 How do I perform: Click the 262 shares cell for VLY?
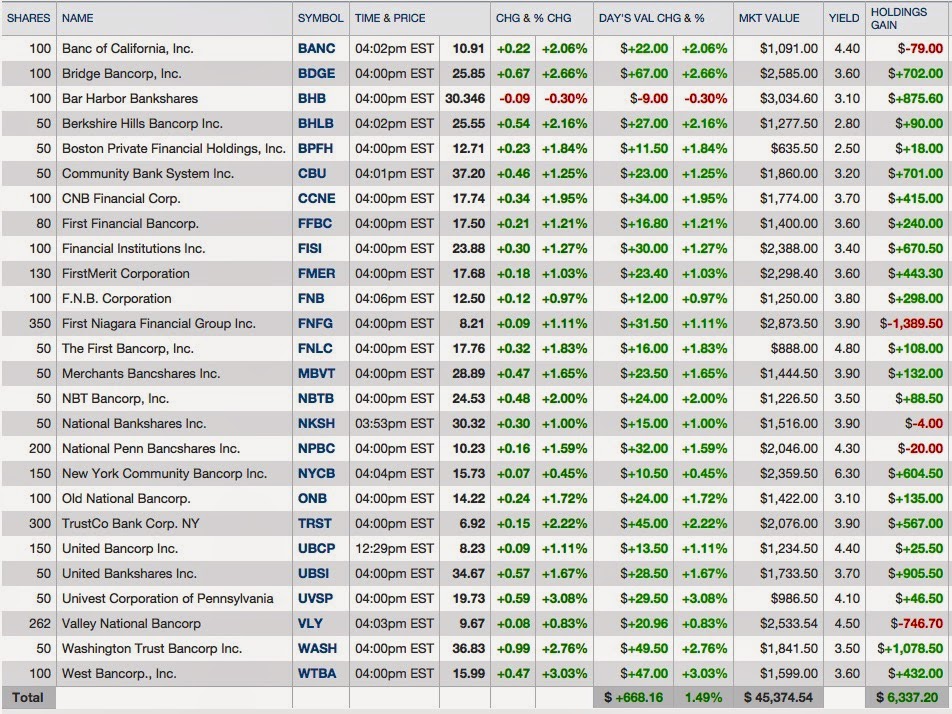[x=39, y=623]
